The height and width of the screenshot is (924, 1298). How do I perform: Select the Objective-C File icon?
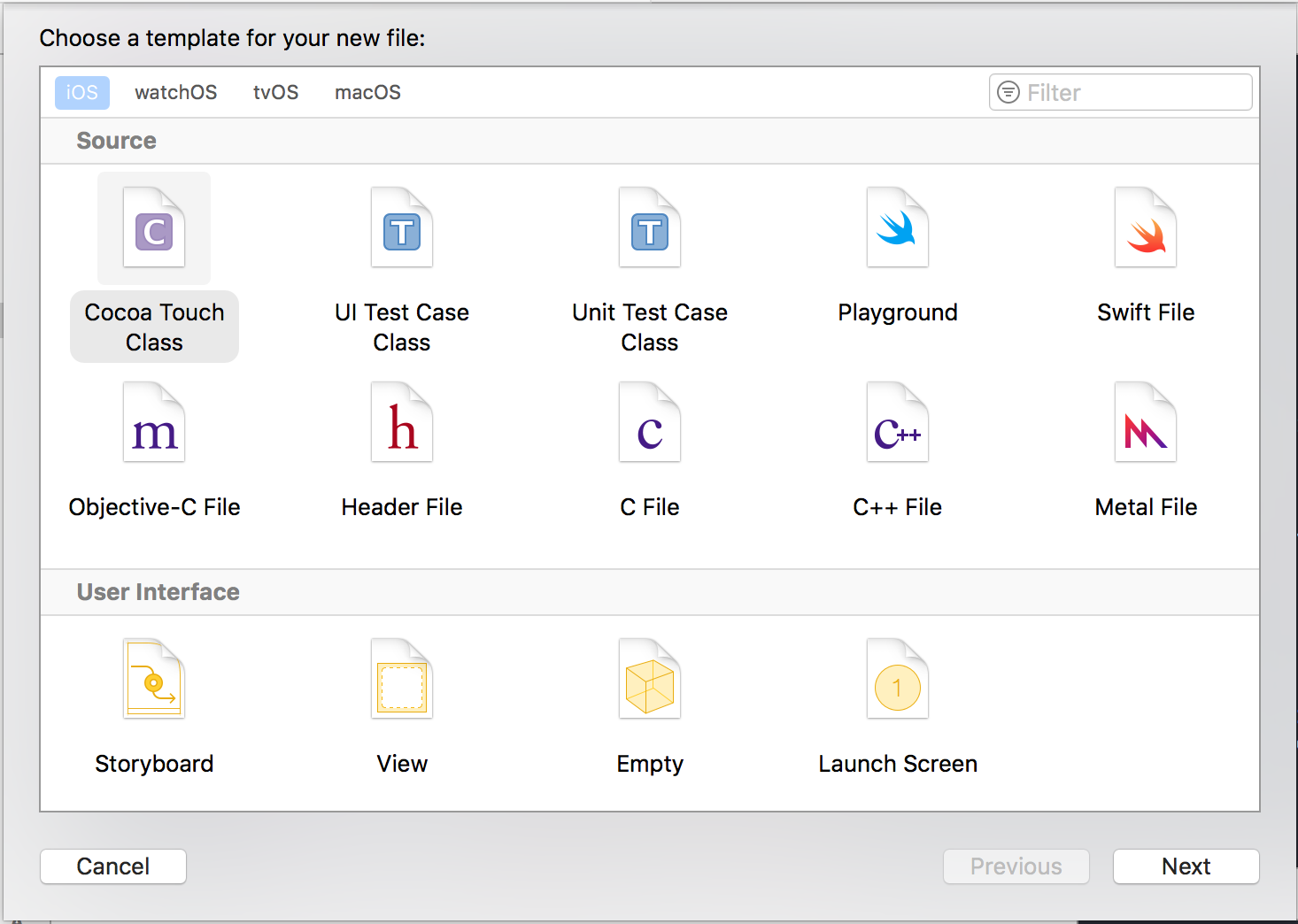[x=154, y=422]
